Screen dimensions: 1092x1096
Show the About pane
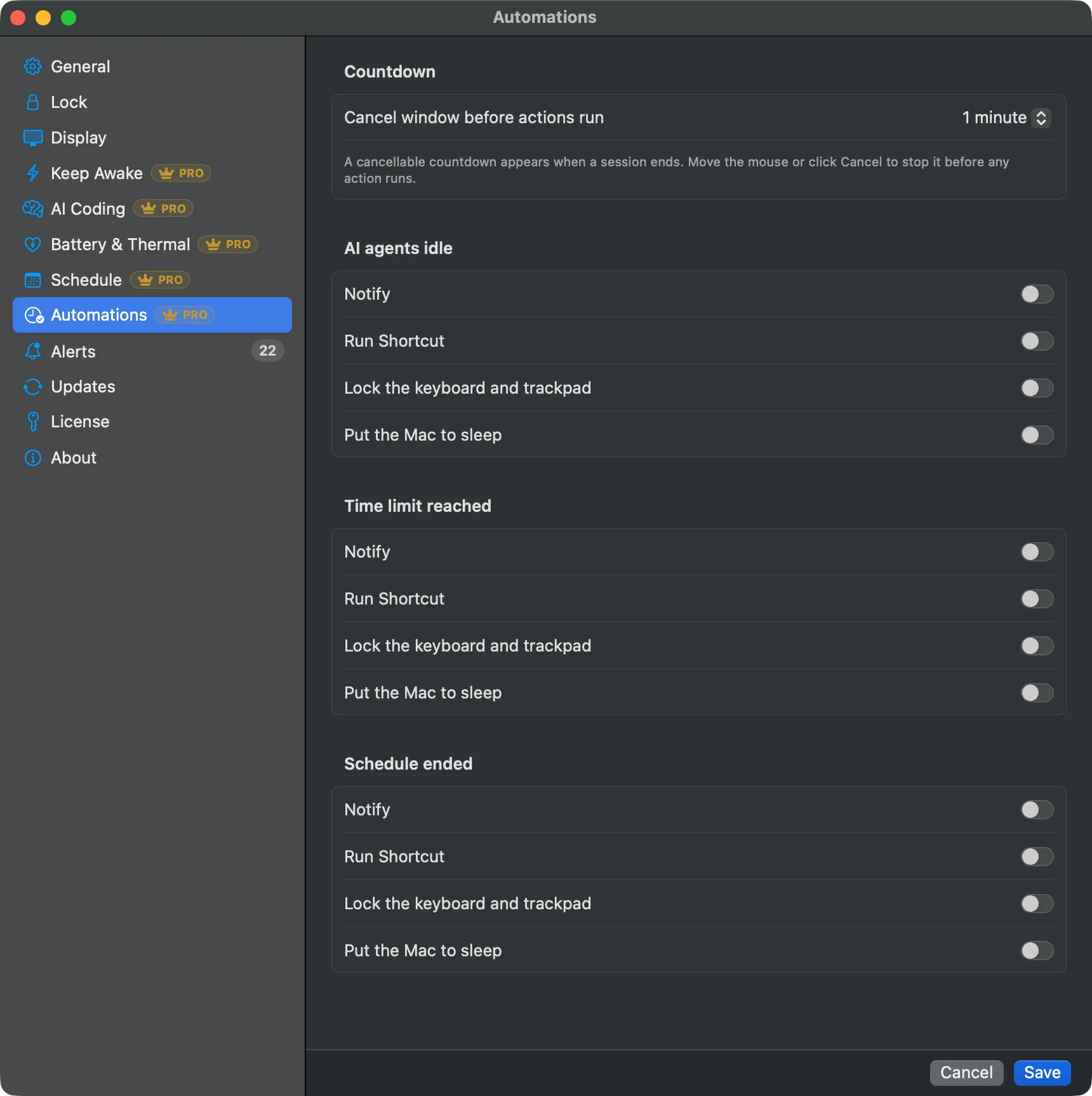(152, 458)
